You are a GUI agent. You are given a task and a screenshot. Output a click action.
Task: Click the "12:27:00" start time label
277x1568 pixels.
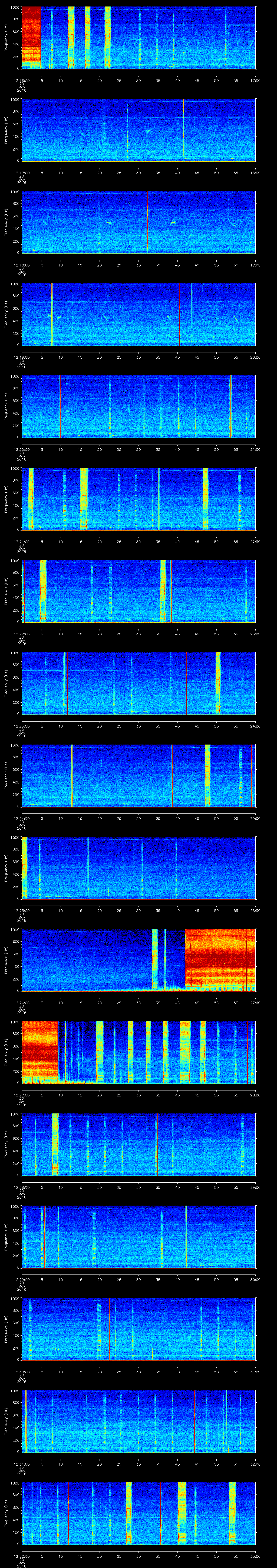point(22,1095)
